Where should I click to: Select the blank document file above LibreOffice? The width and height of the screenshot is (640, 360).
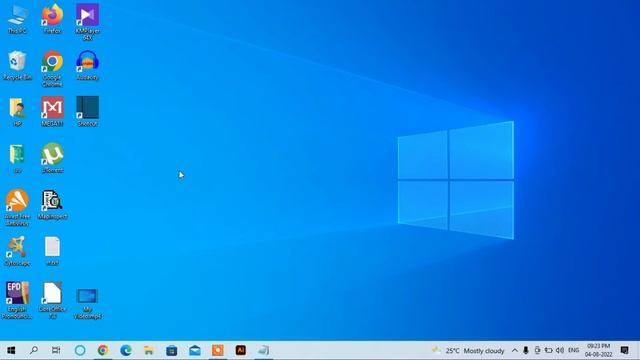pos(52,251)
